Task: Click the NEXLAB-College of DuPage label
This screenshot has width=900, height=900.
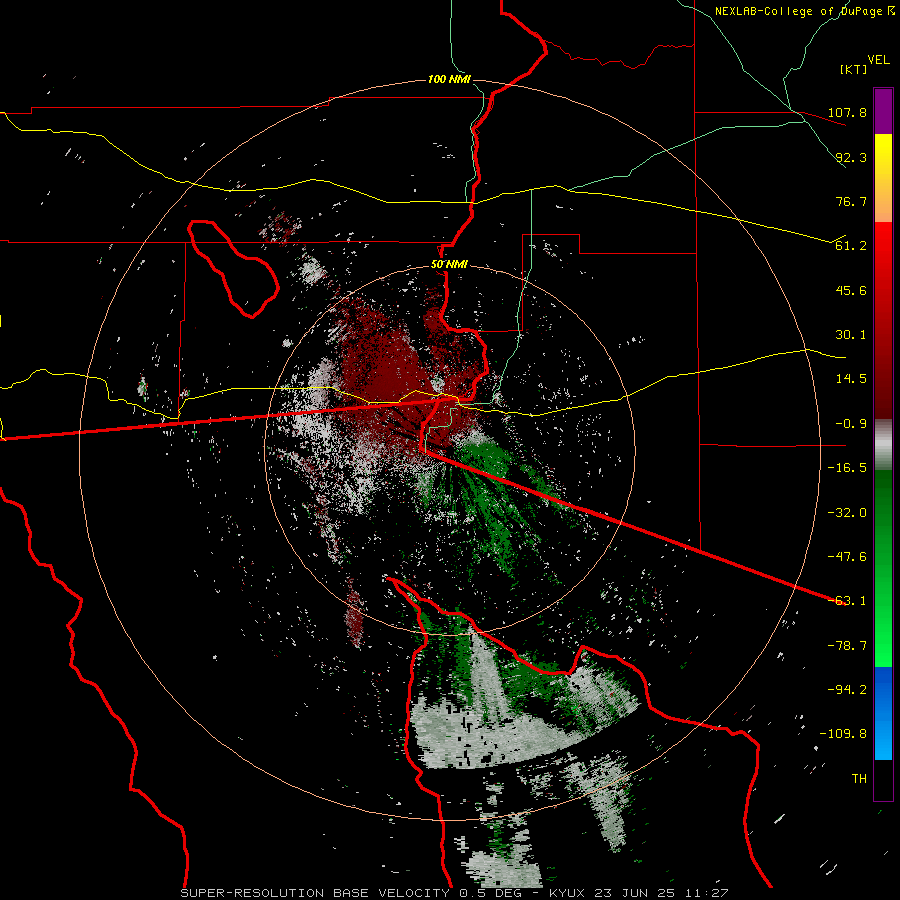Action: pyautogui.click(x=798, y=11)
